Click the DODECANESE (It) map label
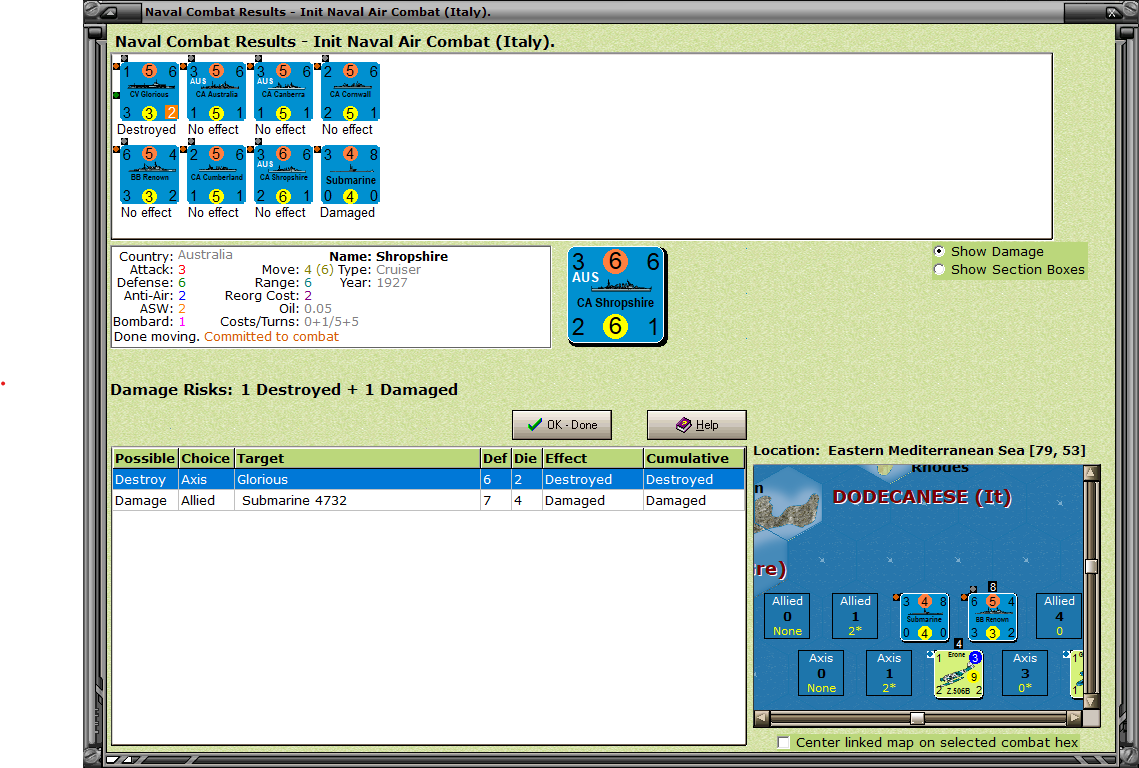 pyautogui.click(x=922, y=497)
